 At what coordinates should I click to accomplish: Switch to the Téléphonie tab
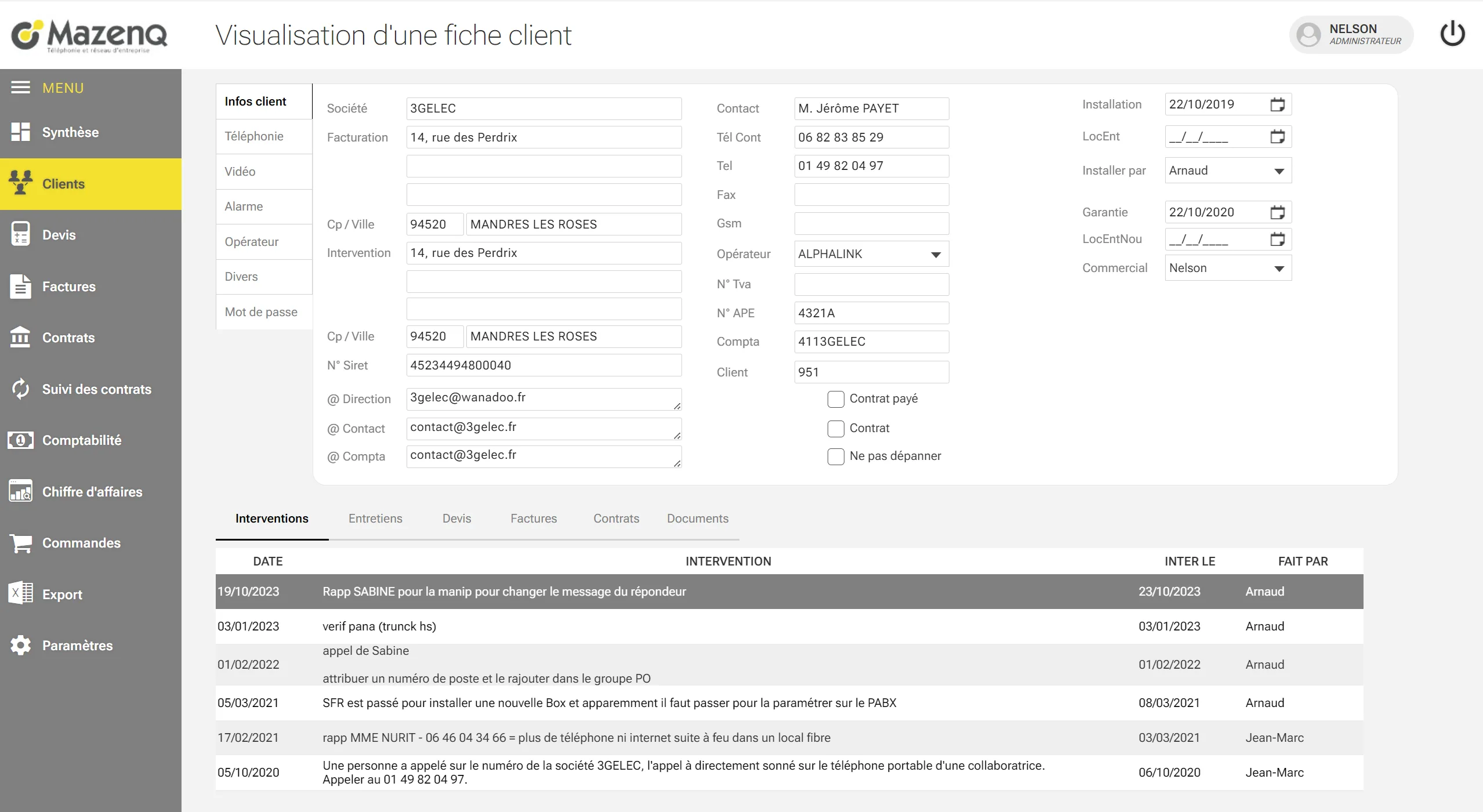point(264,136)
